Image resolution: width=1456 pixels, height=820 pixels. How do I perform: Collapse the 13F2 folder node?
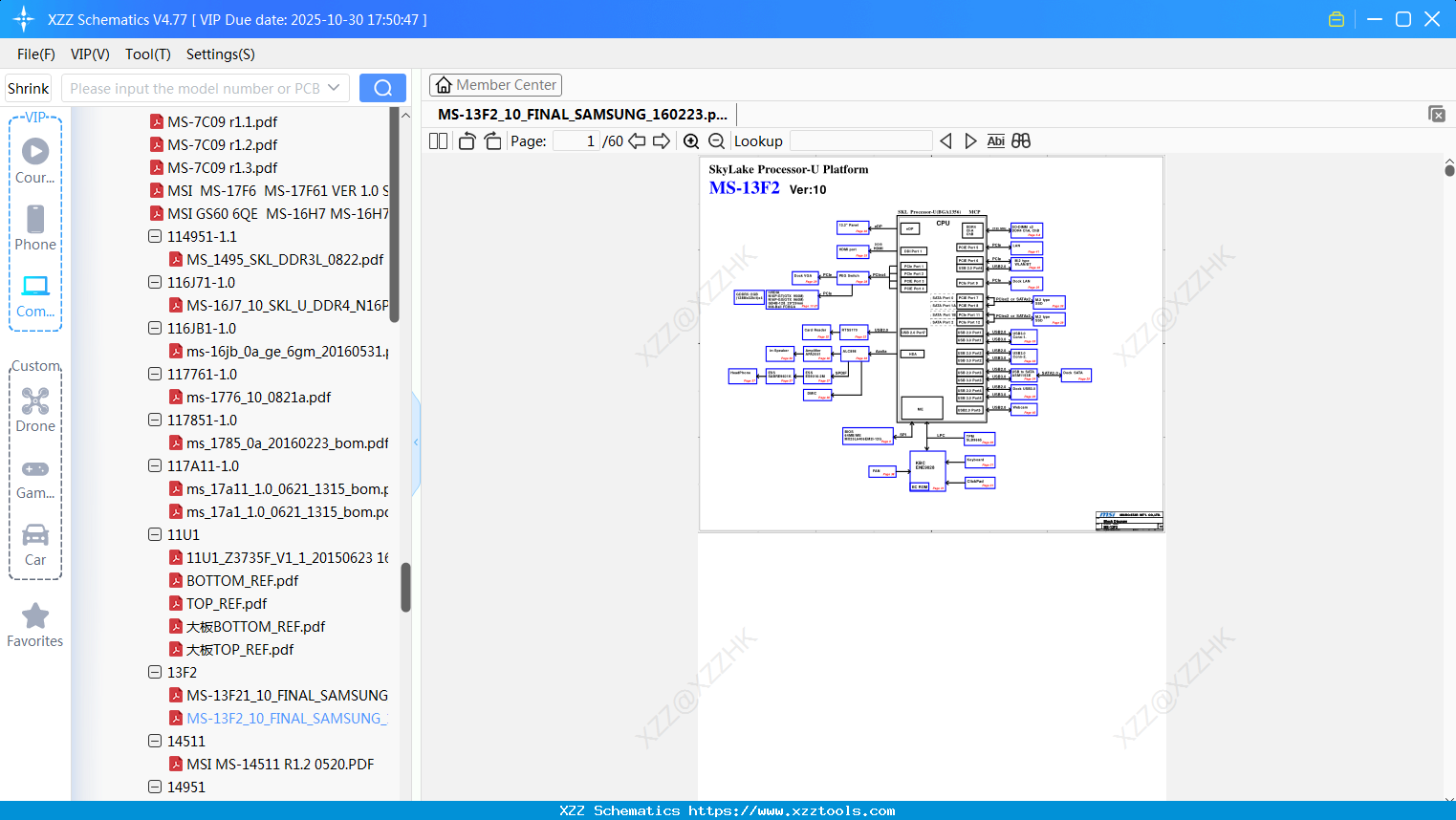click(155, 672)
